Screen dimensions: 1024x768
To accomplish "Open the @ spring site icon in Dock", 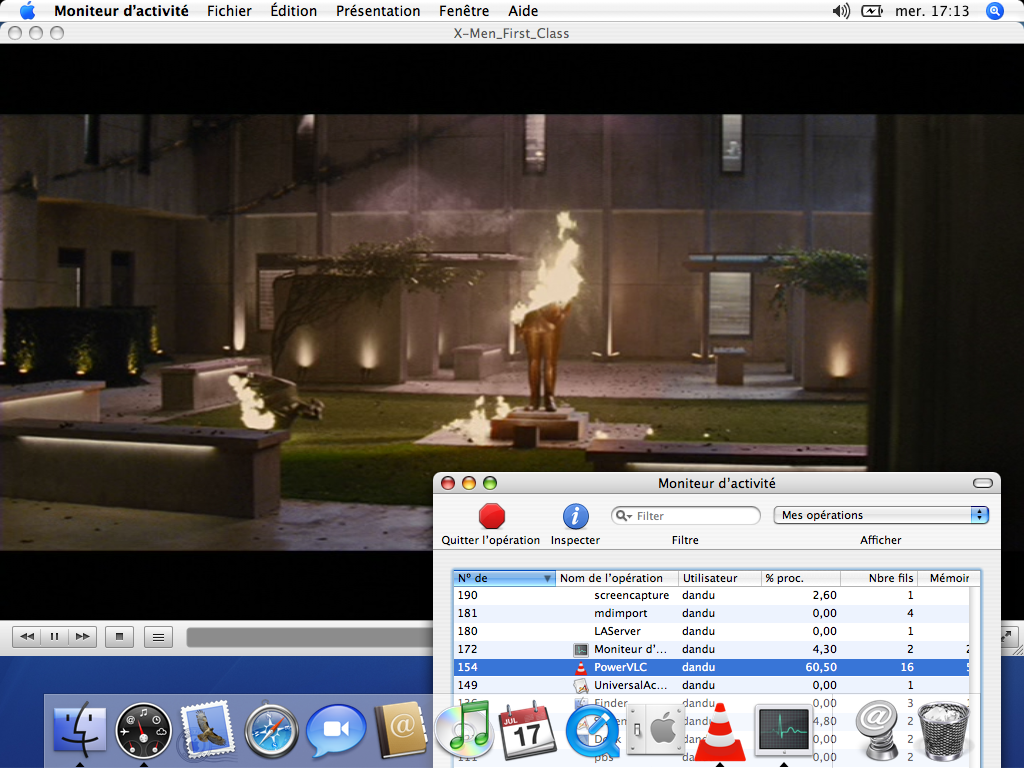I will click(876, 730).
